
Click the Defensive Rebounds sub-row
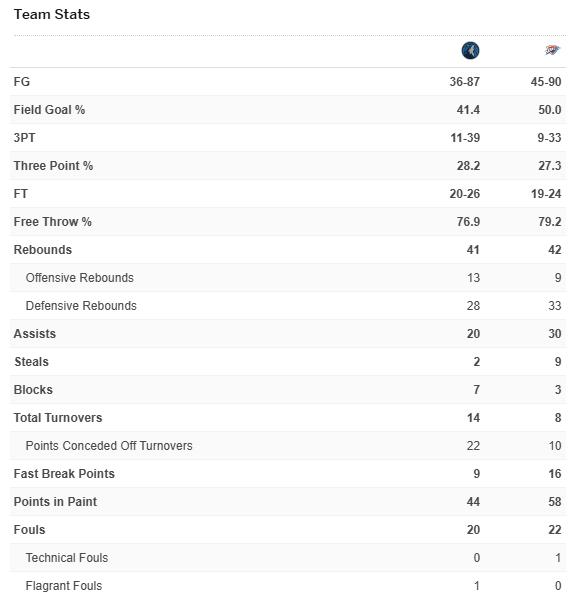point(288,306)
